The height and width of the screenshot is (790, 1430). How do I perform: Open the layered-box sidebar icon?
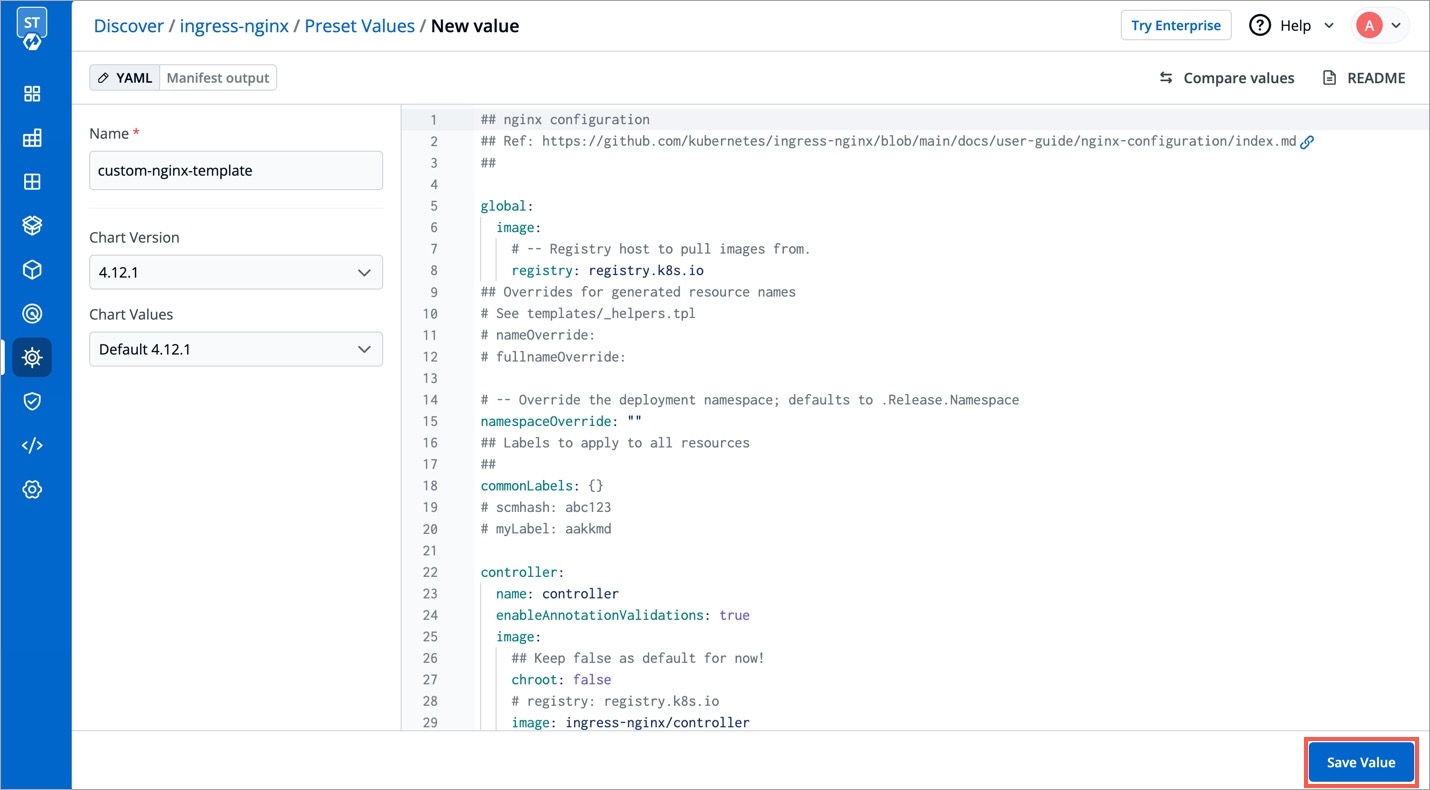[32, 226]
